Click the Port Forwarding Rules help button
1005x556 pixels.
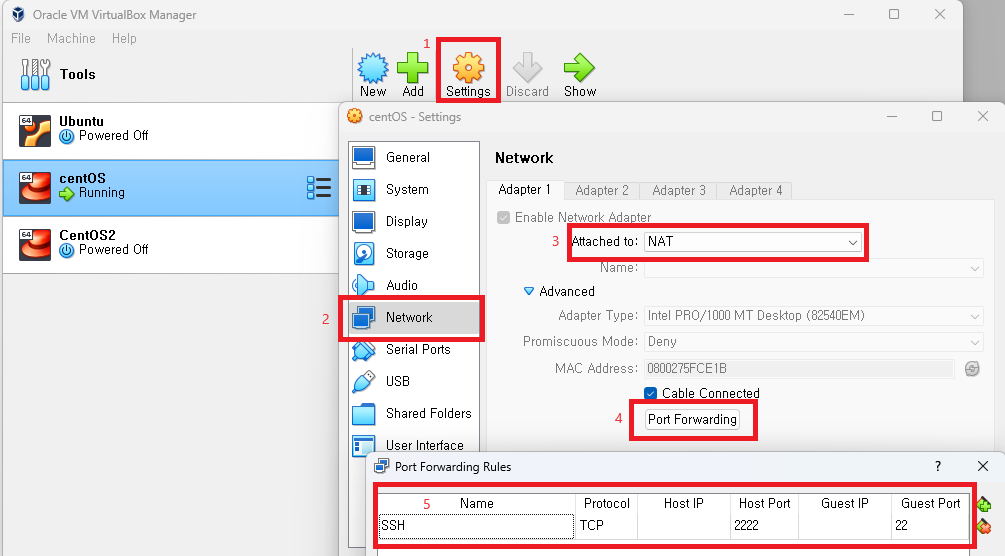coord(938,466)
